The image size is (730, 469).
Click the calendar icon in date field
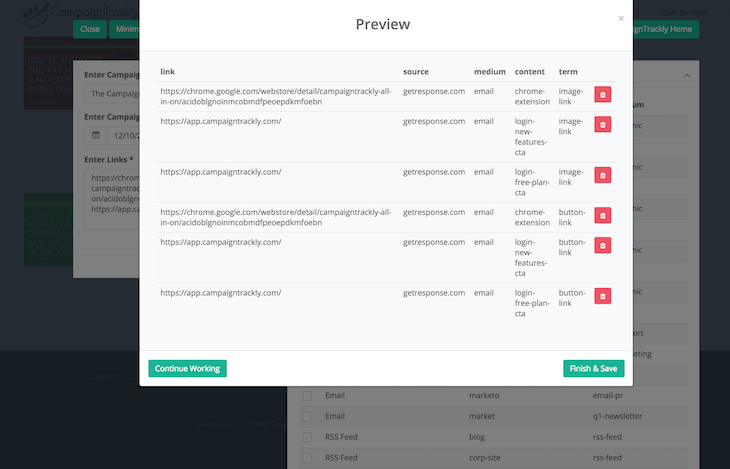click(95, 136)
